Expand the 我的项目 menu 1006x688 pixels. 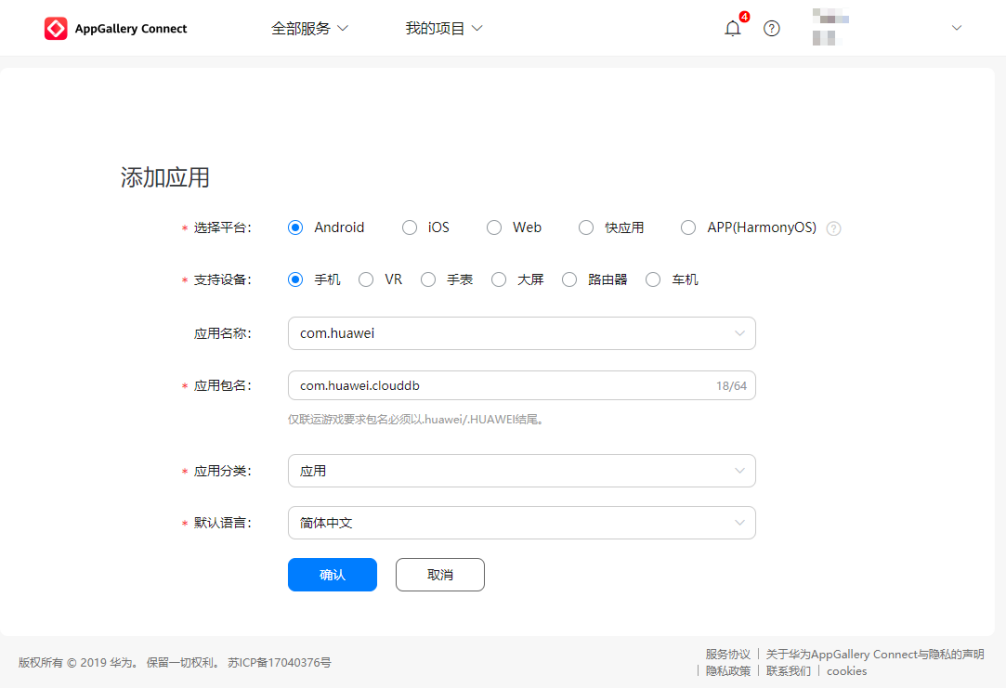tap(444, 28)
